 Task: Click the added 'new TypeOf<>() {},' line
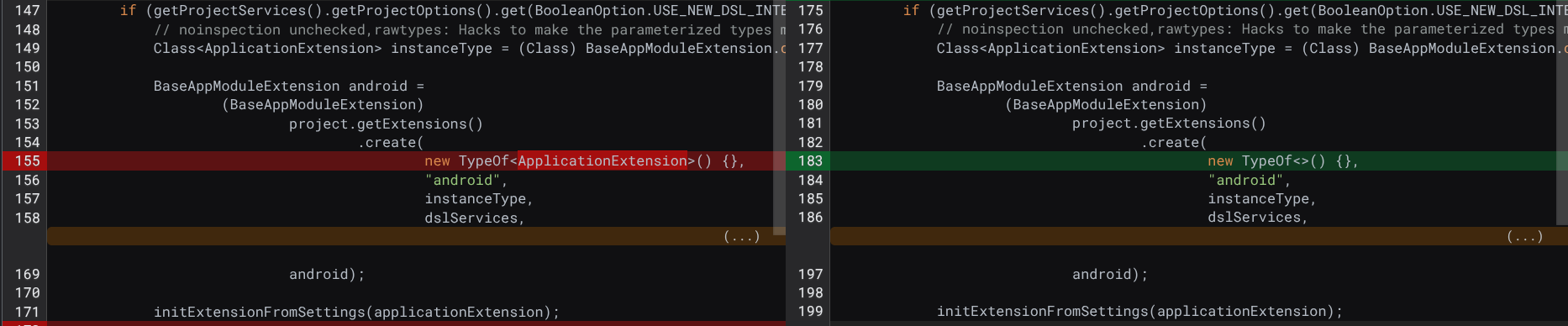tap(1282, 161)
